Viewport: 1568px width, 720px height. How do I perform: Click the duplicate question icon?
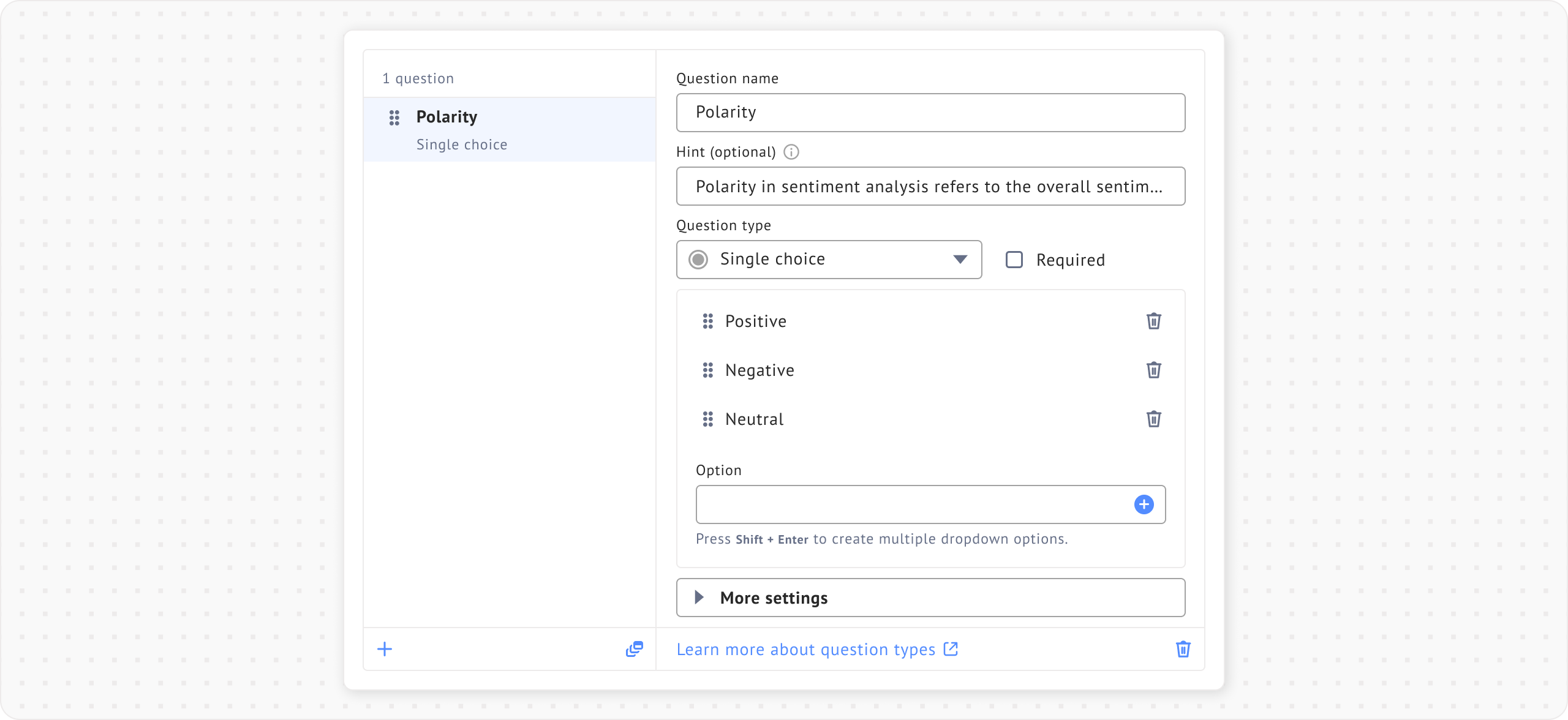[634, 649]
